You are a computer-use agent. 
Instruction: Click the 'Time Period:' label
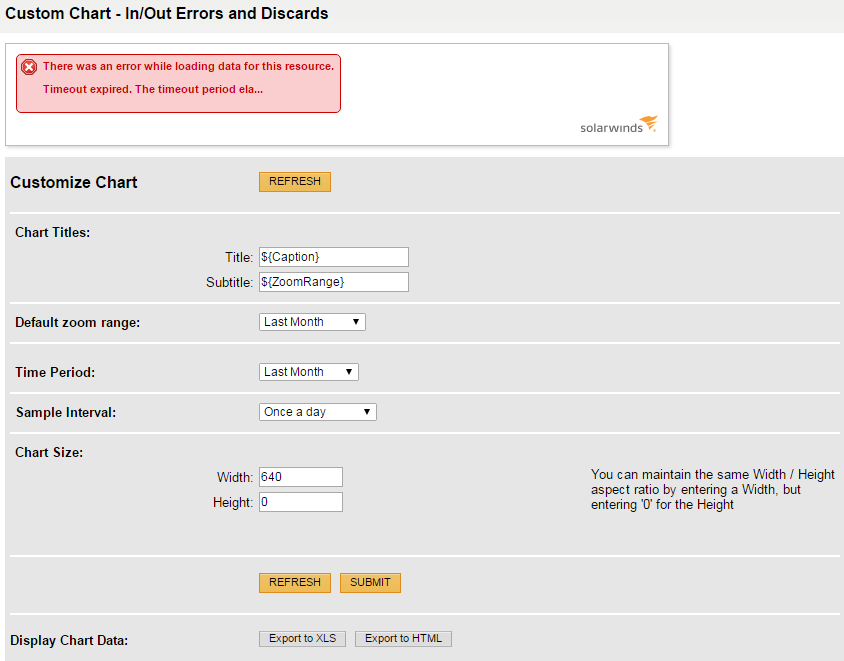55,372
